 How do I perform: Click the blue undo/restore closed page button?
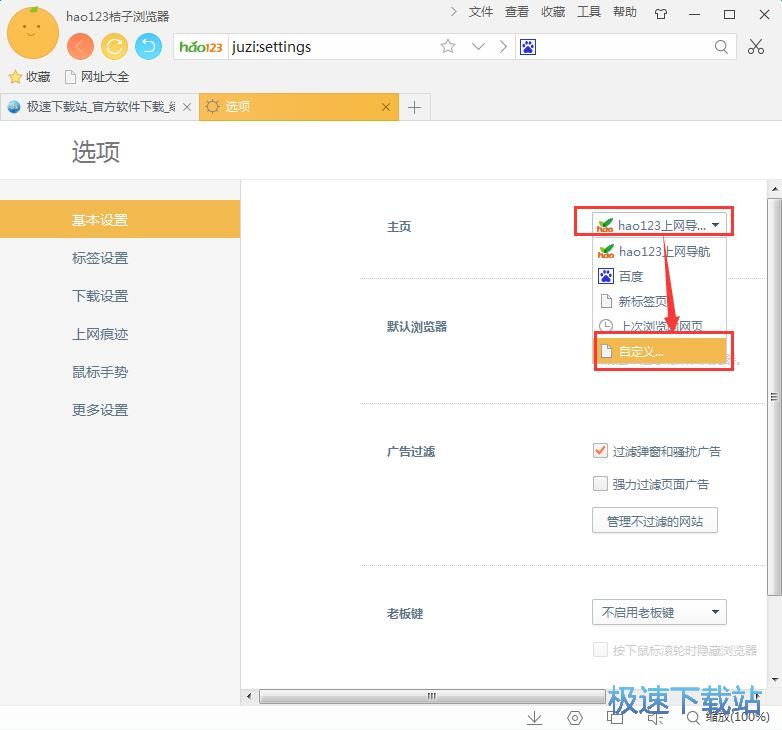(x=148, y=47)
